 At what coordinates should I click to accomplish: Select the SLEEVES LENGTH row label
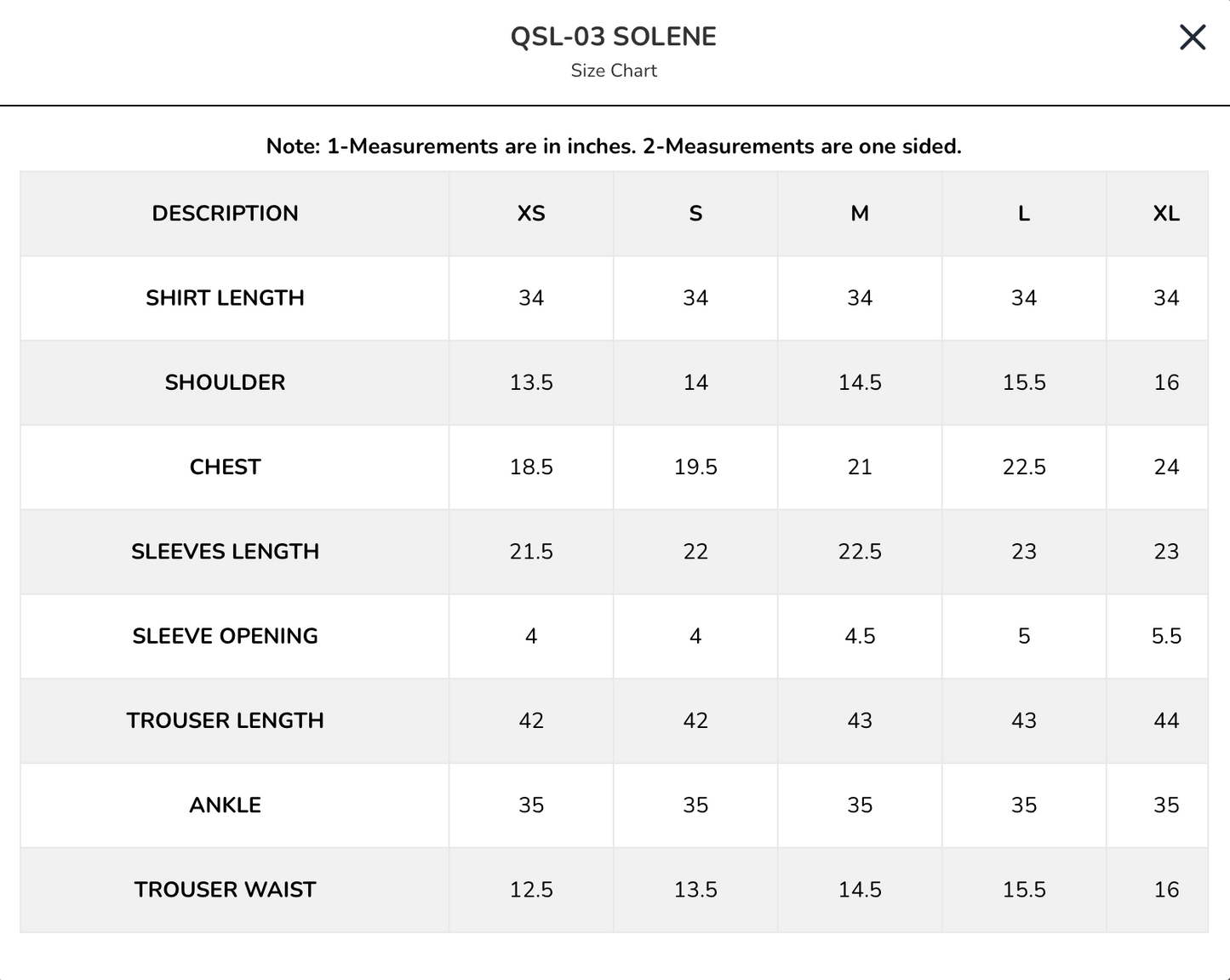coord(225,552)
